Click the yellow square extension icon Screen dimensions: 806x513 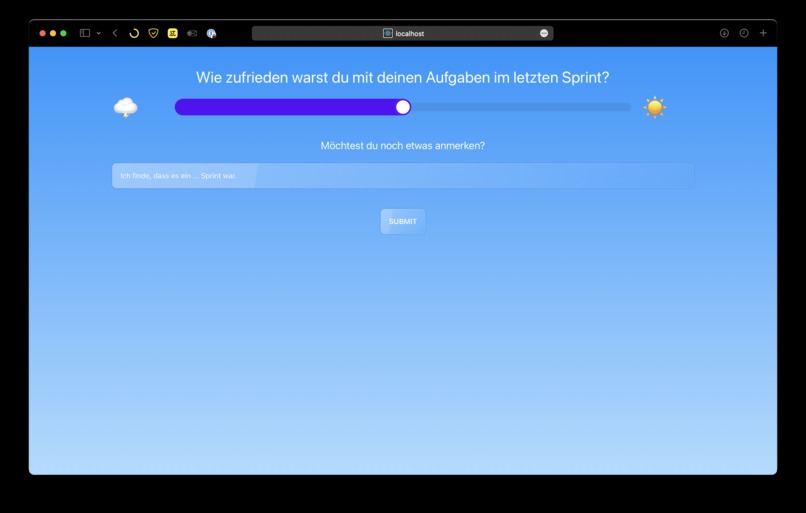173,33
